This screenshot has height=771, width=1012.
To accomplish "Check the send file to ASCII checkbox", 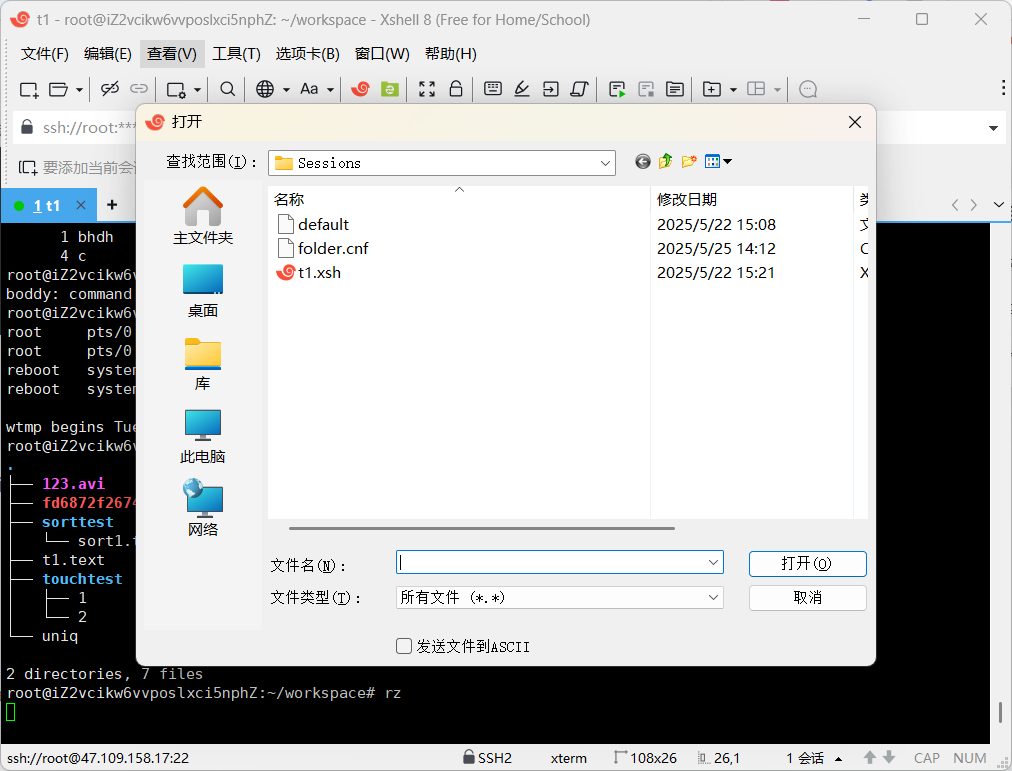I will point(404,646).
